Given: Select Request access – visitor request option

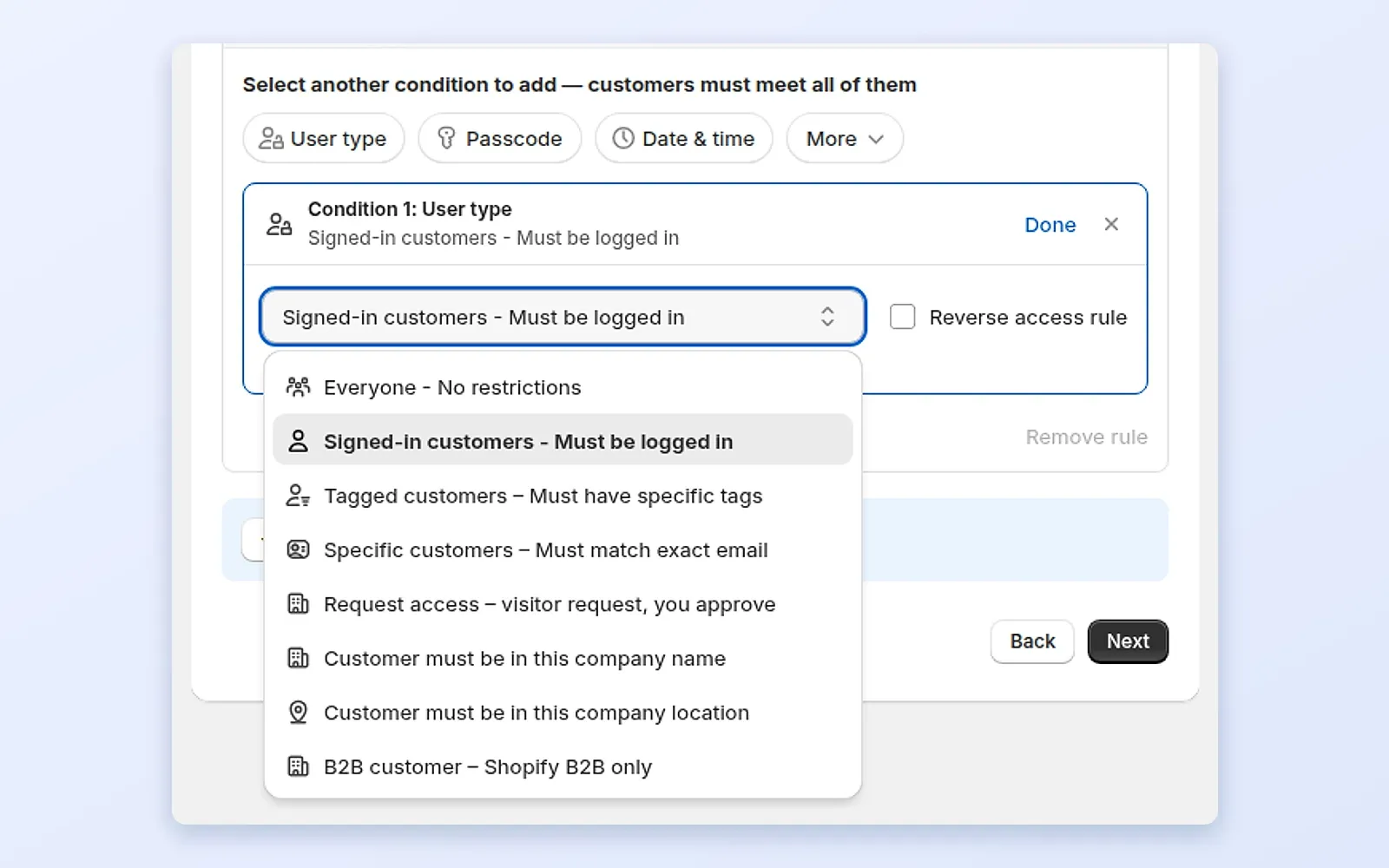Looking at the screenshot, I should (563, 604).
